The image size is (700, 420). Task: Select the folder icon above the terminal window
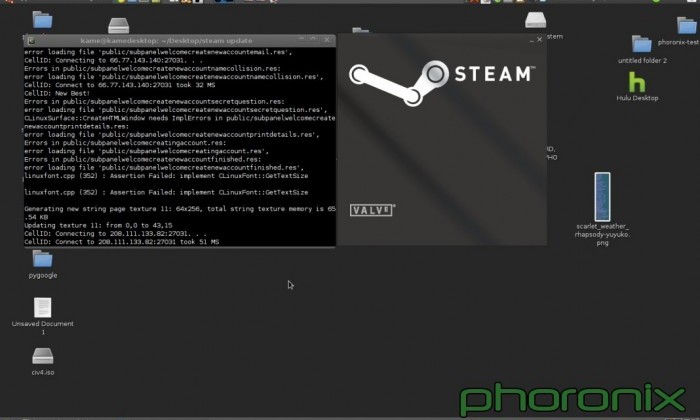pos(42,20)
